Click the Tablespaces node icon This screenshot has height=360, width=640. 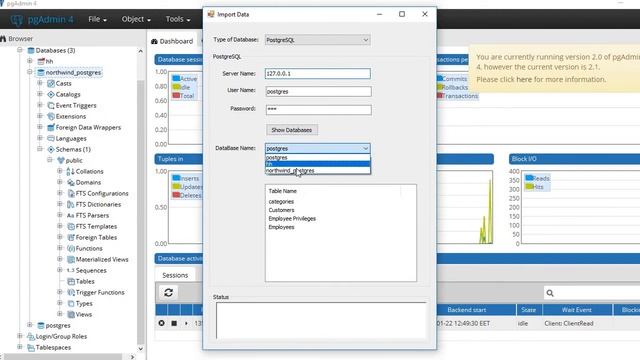(31, 348)
